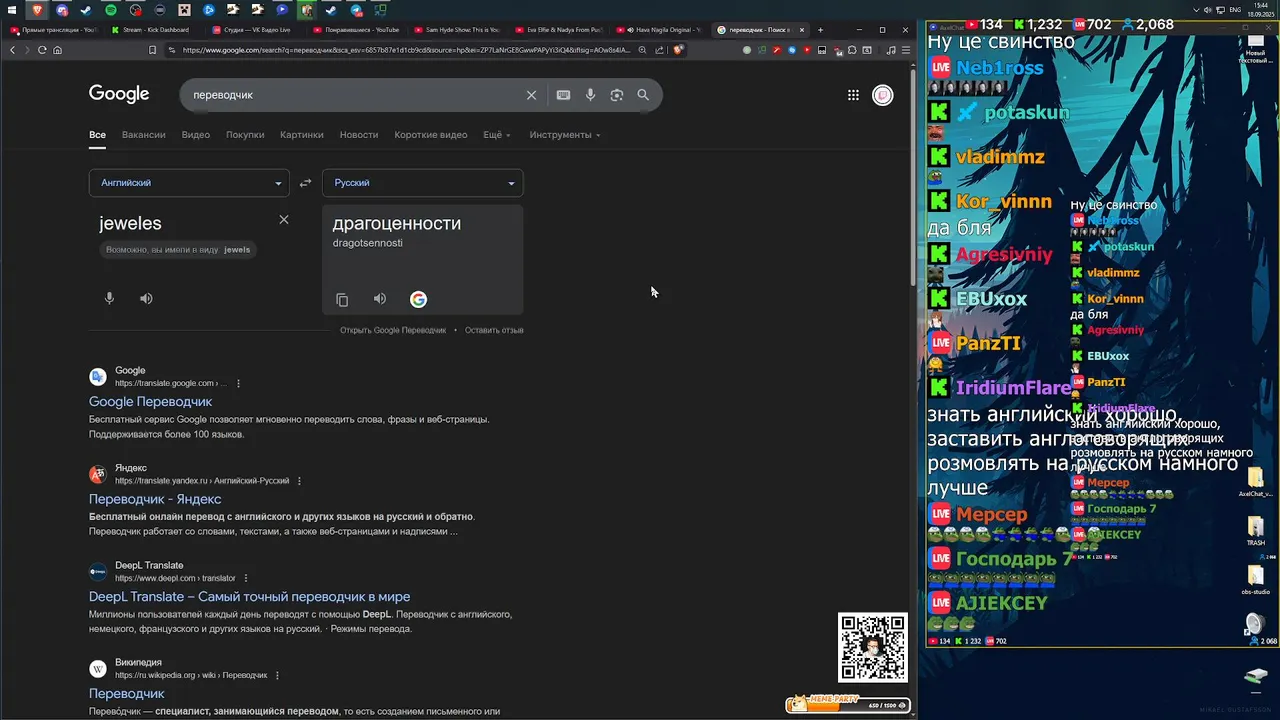The width and height of the screenshot is (1280, 720).
Task: Open the Google account avatar
Action: coord(882,95)
